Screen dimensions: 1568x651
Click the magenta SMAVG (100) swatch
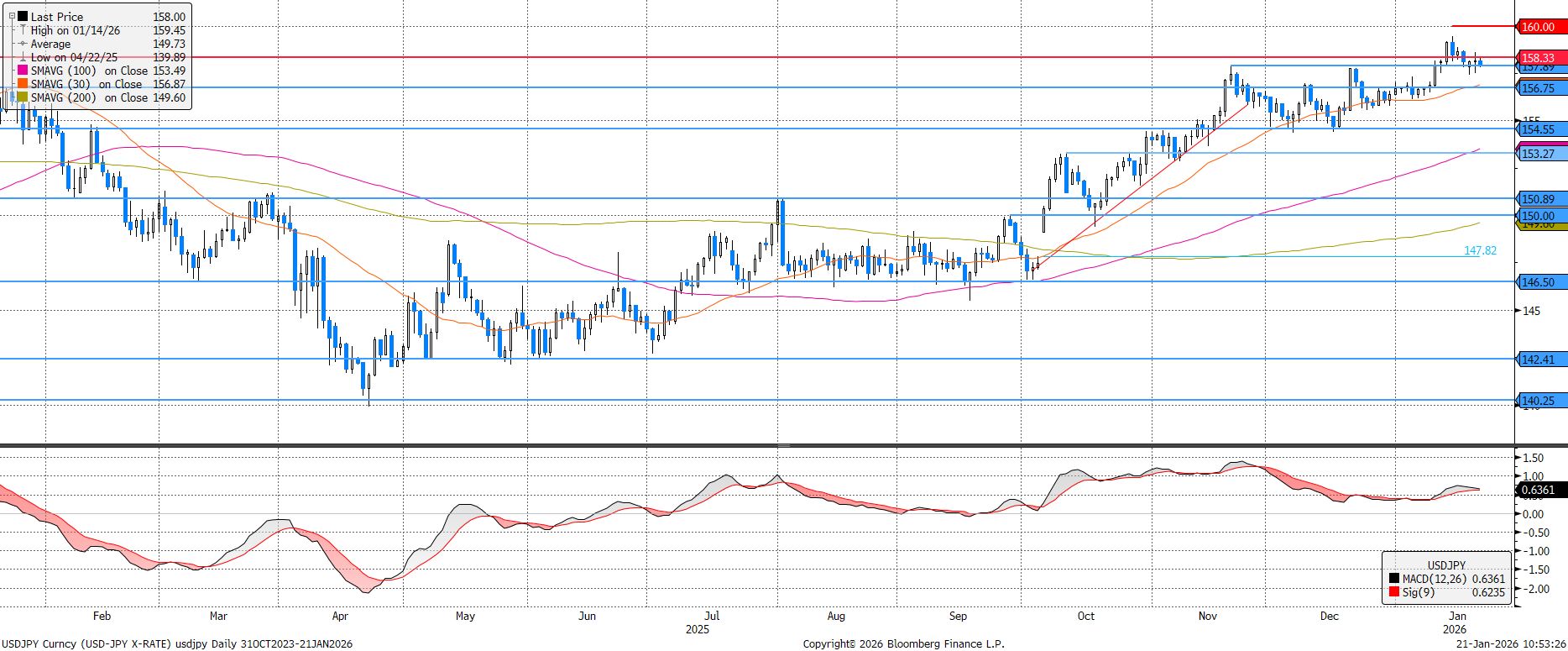tap(23, 71)
